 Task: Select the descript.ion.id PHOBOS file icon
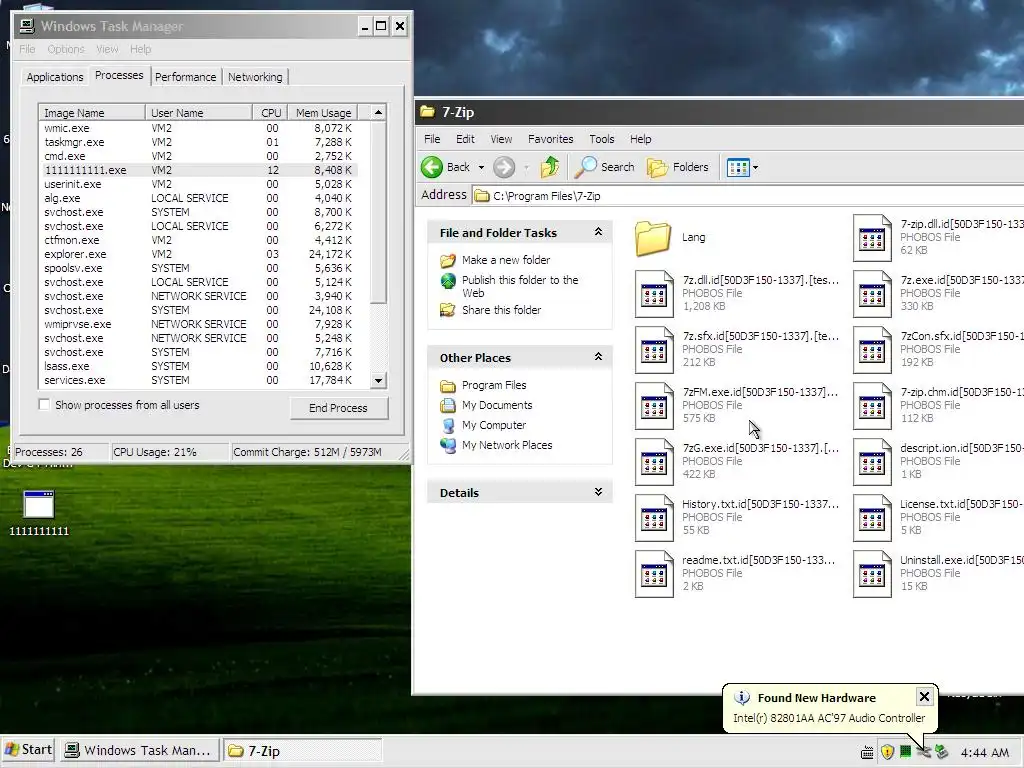pos(872,462)
